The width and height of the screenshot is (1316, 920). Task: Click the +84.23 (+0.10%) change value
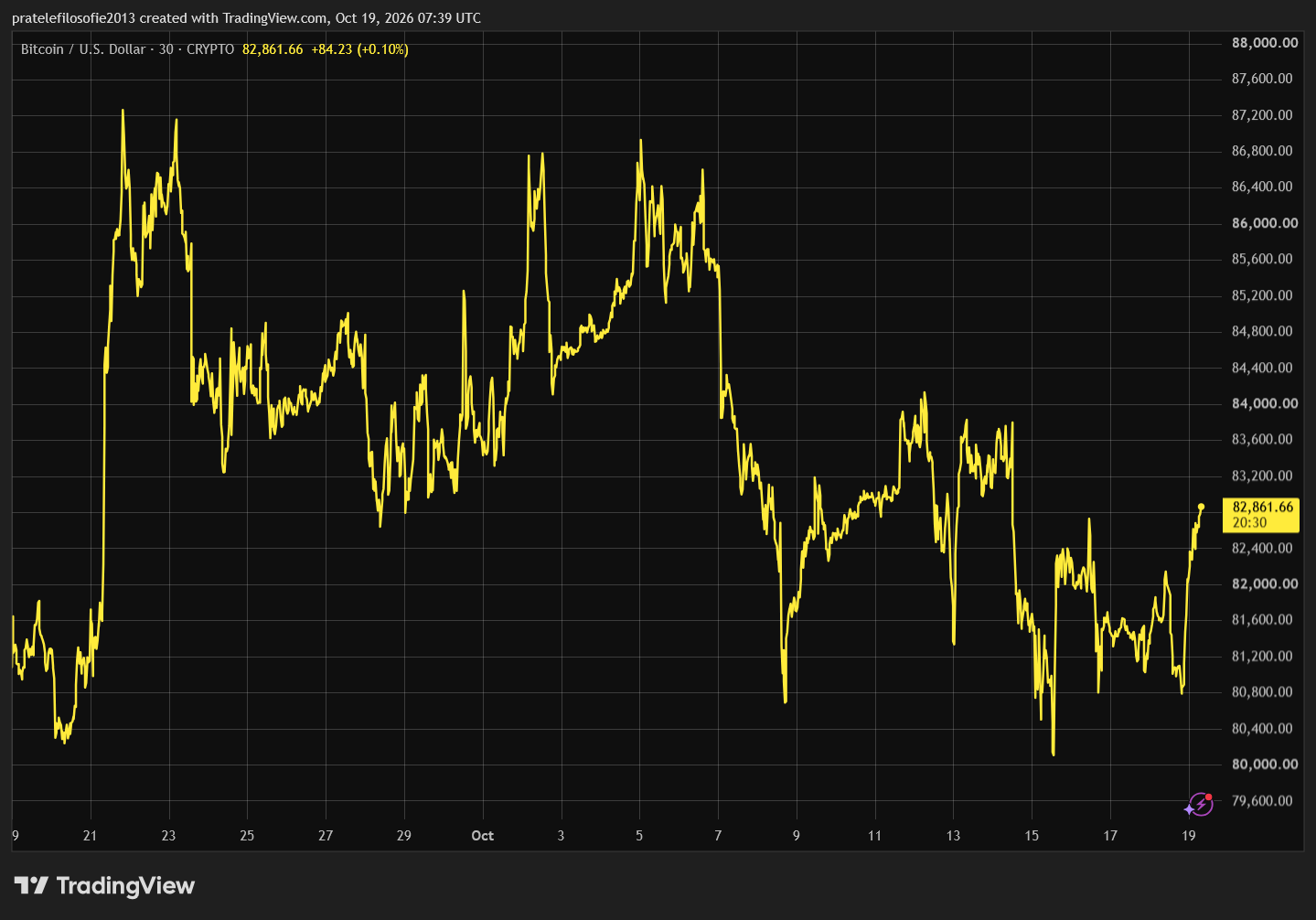click(x=359, y=49)
